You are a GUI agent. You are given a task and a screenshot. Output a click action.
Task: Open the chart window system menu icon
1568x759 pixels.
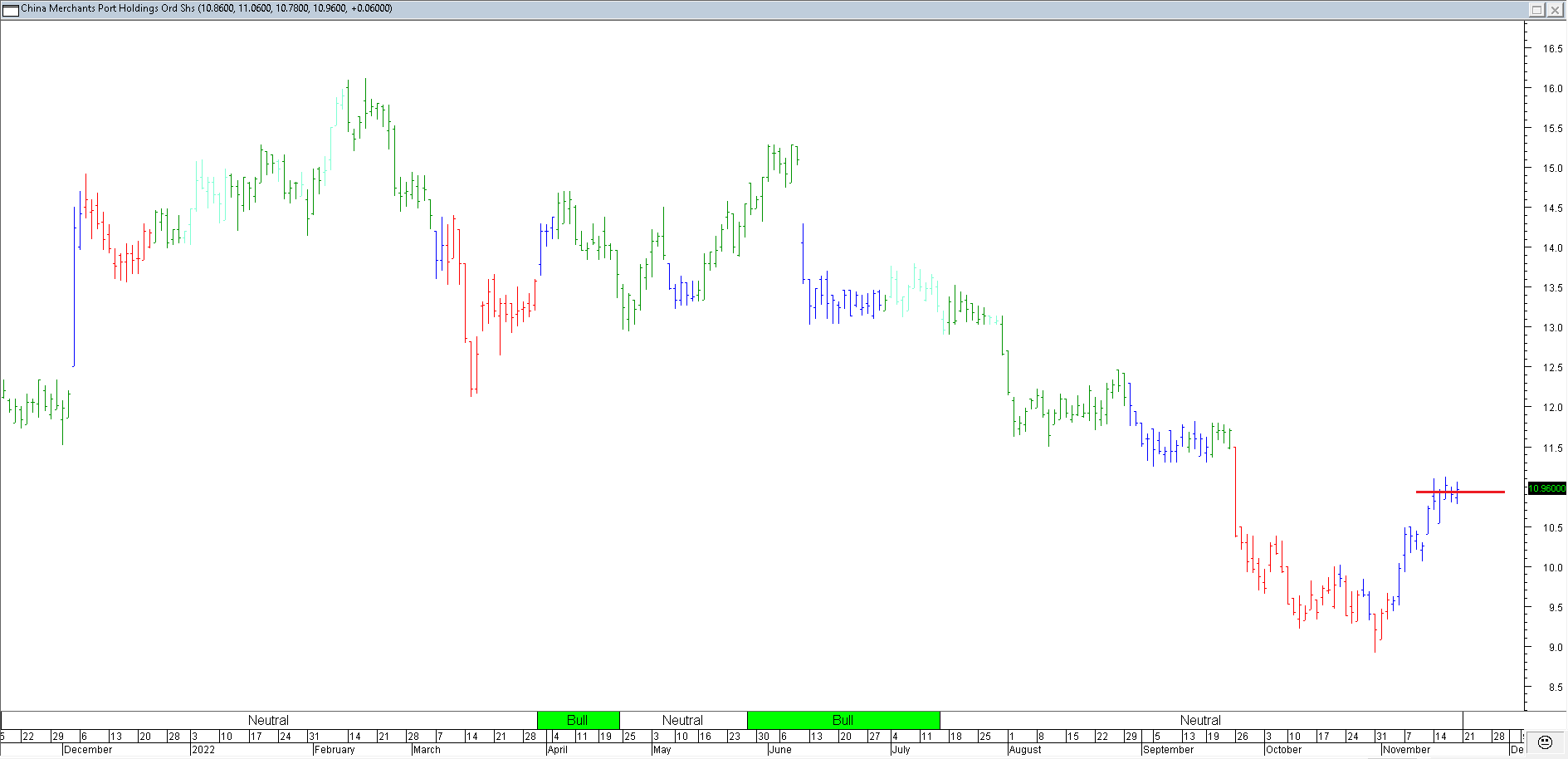pyautogui.click(x=11, y=10)
